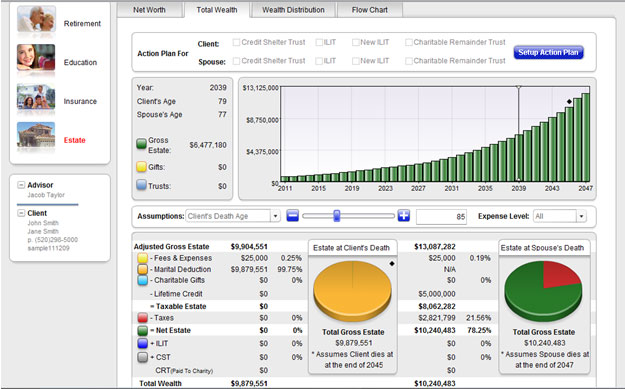This screenshot has height=389, width=625.
Task: Click the green Gross Estate legend icon
Action: tap(142, 144)
